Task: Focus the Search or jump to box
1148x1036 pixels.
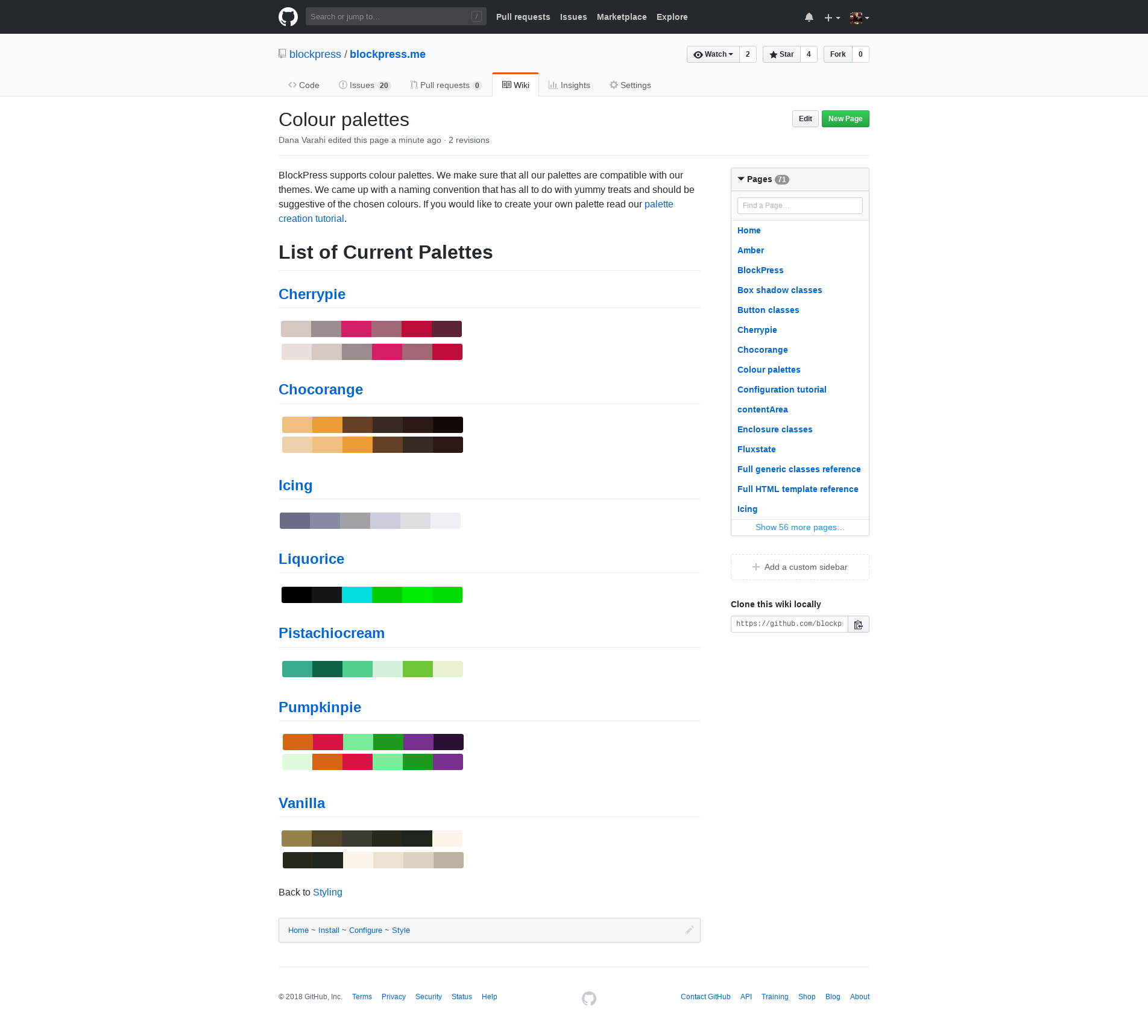Action: (x=396, y=16)
